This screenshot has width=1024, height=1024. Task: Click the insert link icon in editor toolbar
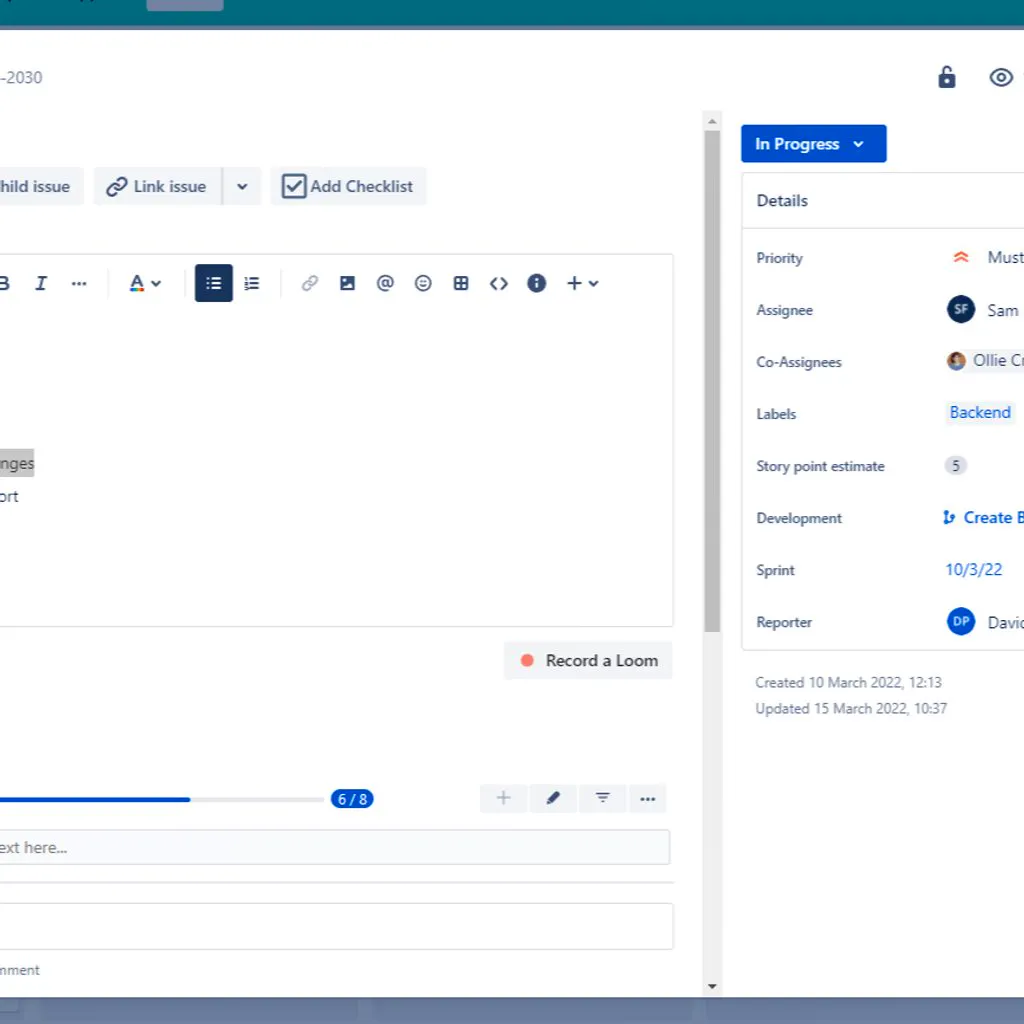click(x=310, y=284)
